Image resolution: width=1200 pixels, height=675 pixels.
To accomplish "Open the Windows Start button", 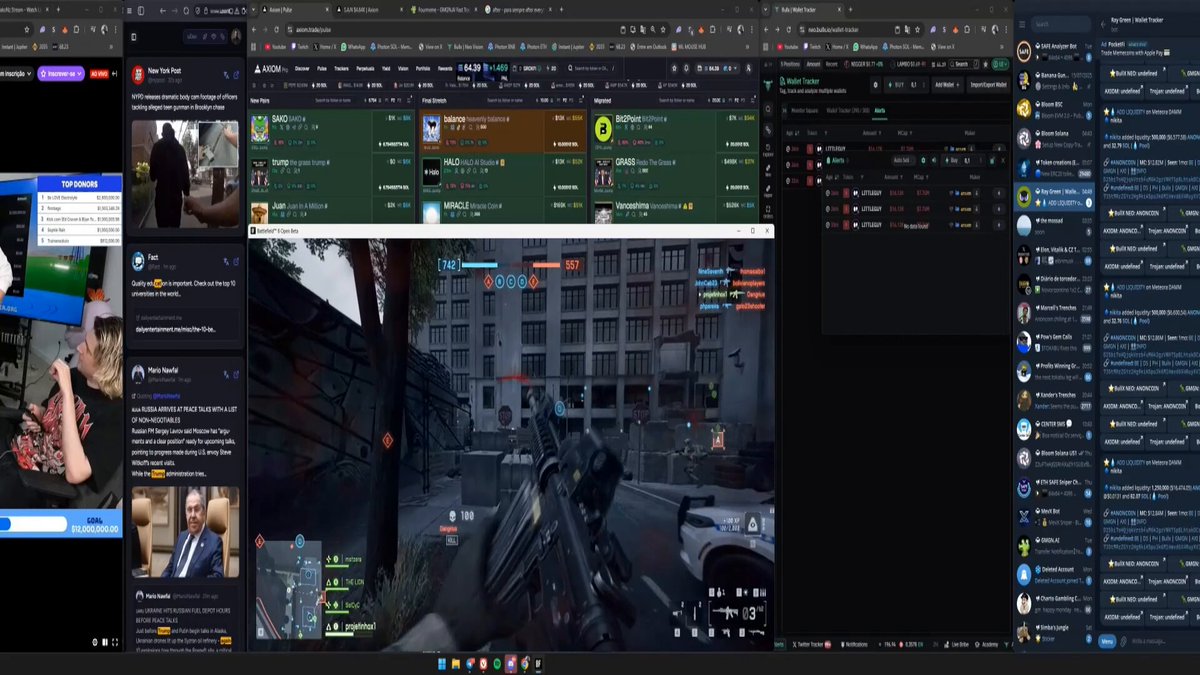I will click(x=441, y=663).
